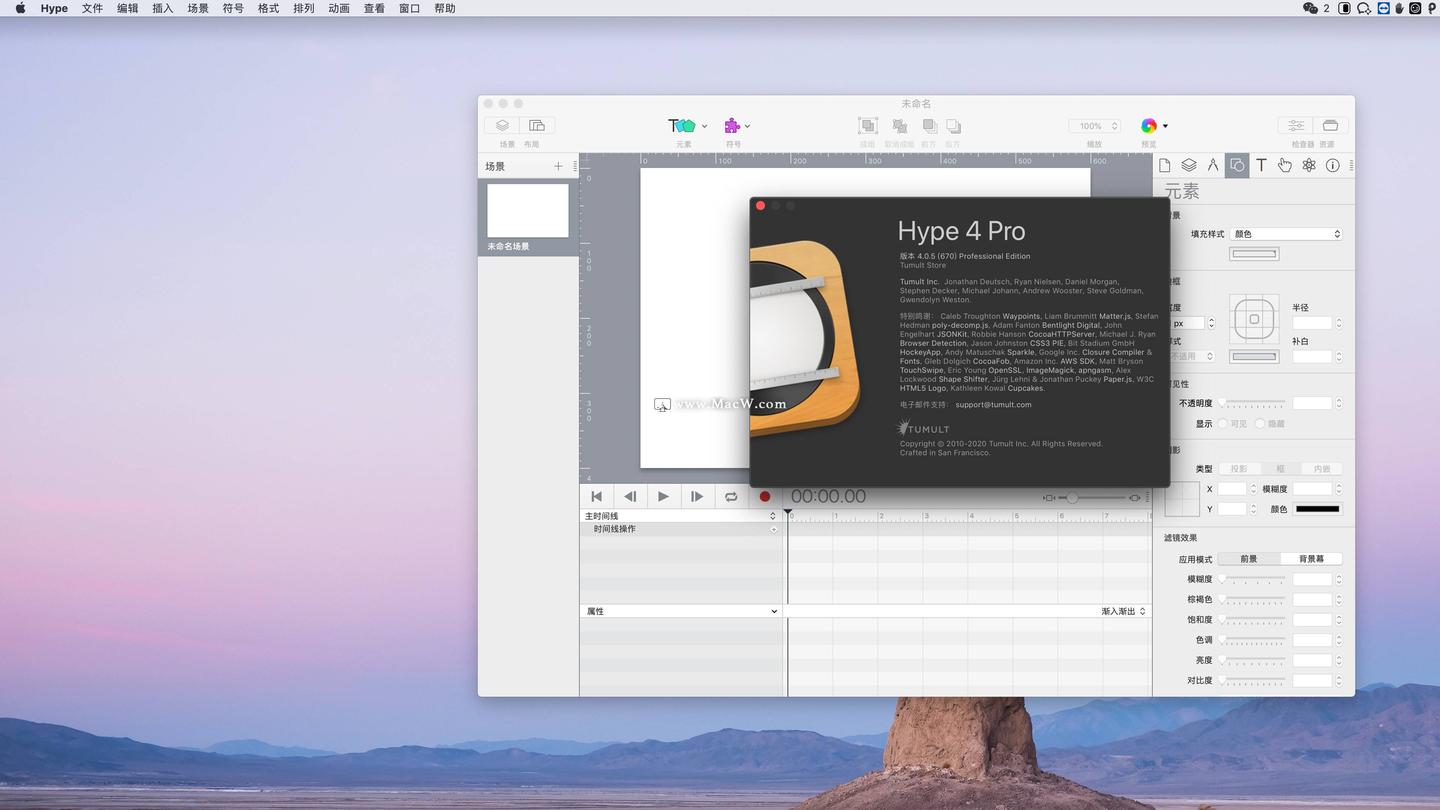Select the Visible radio option
This screenshot has width=1440, height=810.
(1222, 424)
